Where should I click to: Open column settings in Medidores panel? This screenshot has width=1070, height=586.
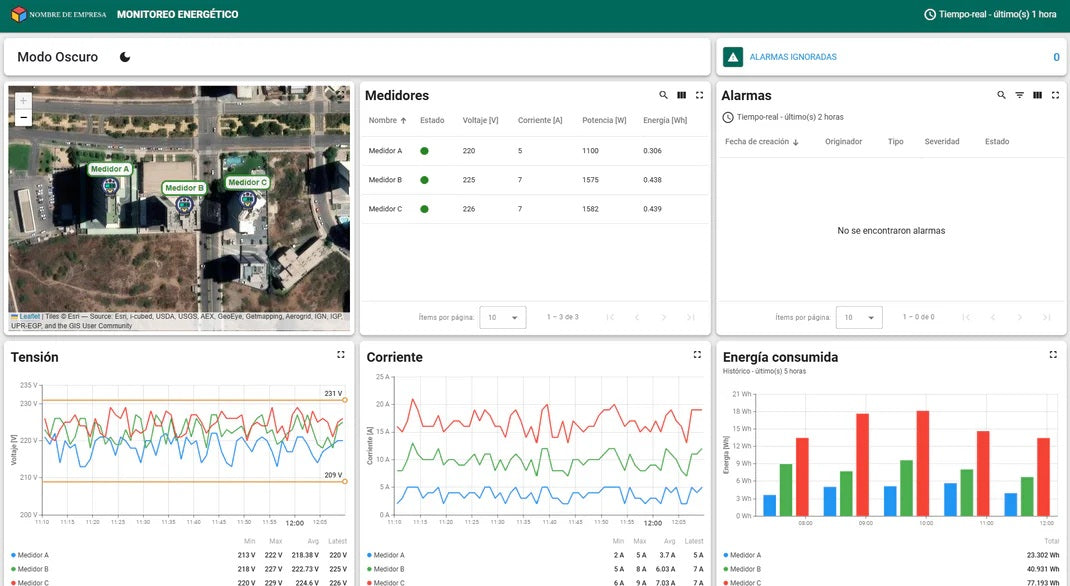point(681,95)
